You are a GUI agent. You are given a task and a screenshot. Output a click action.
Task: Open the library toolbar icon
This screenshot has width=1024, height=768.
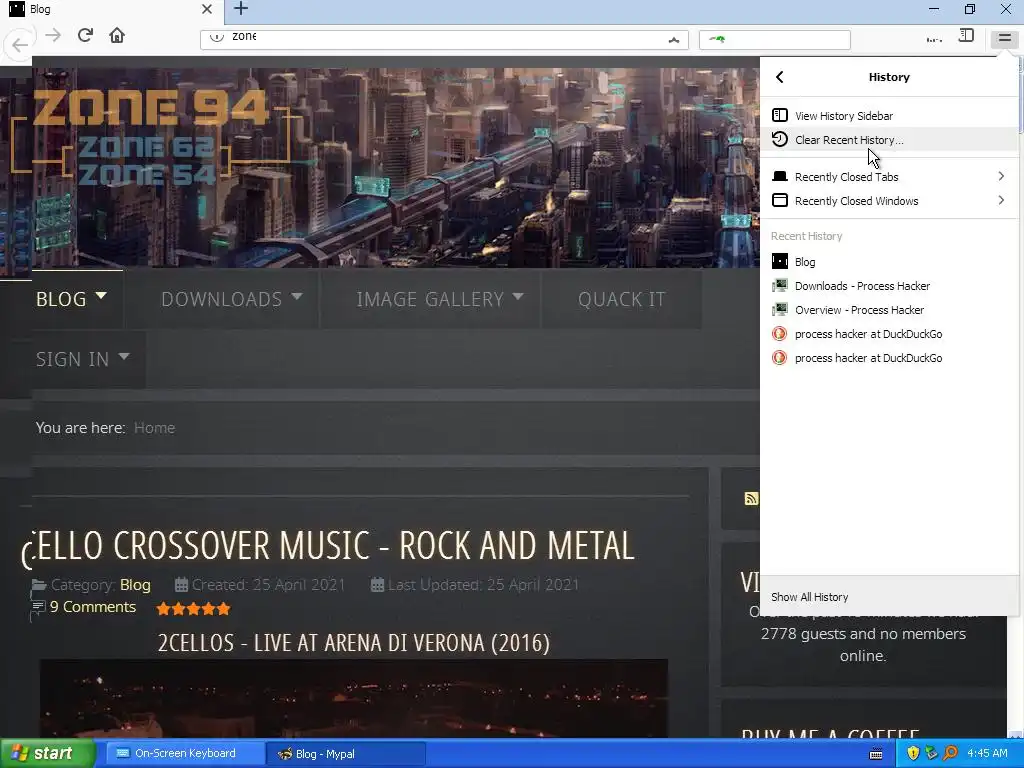pos(935,39)
